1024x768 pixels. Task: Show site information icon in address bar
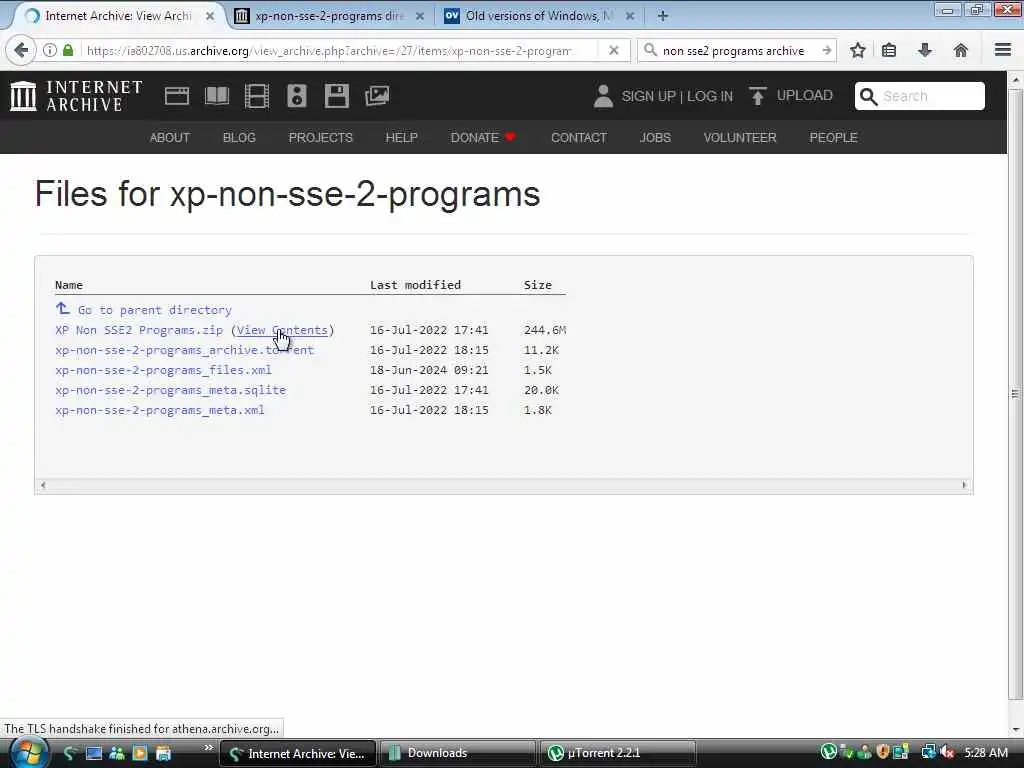[x=50, y=50]
